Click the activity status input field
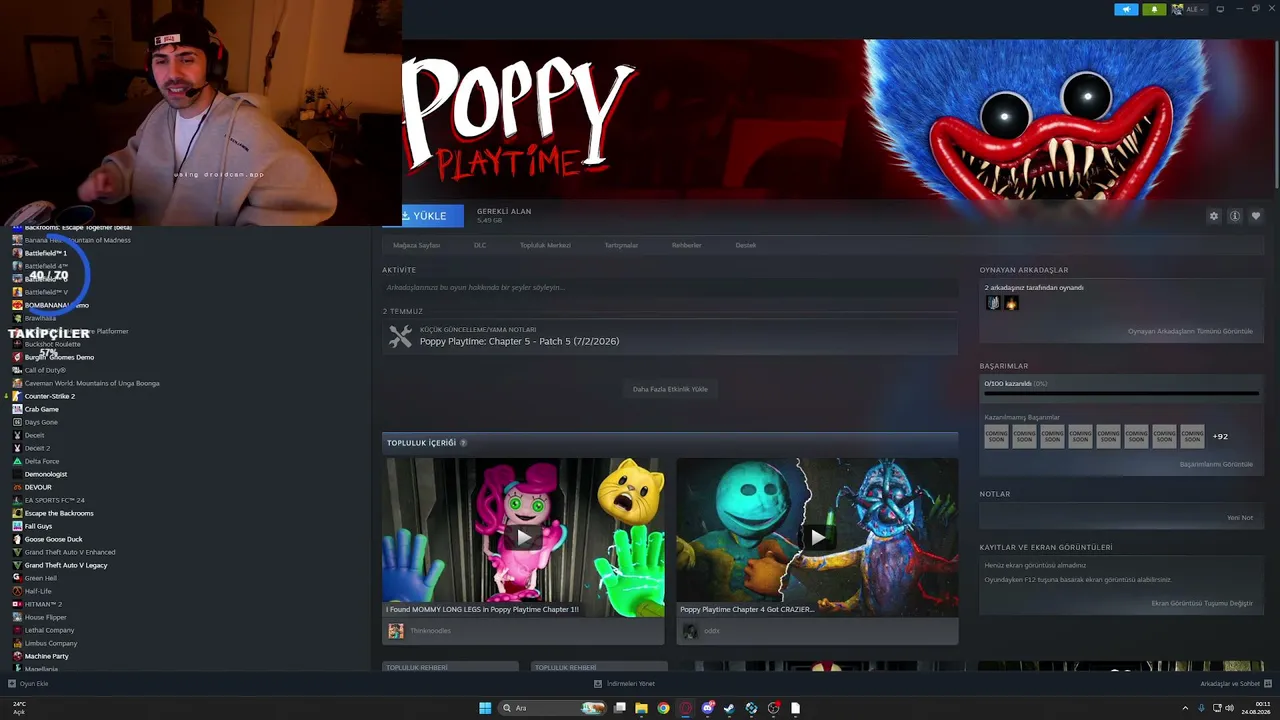 [670, 287]
